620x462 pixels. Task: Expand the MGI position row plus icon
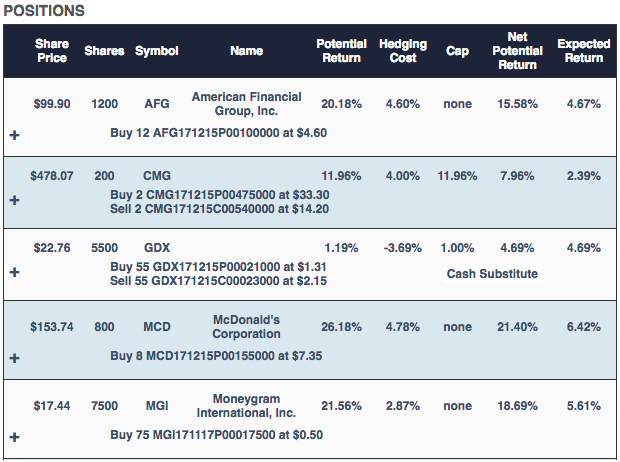[15, 437]
